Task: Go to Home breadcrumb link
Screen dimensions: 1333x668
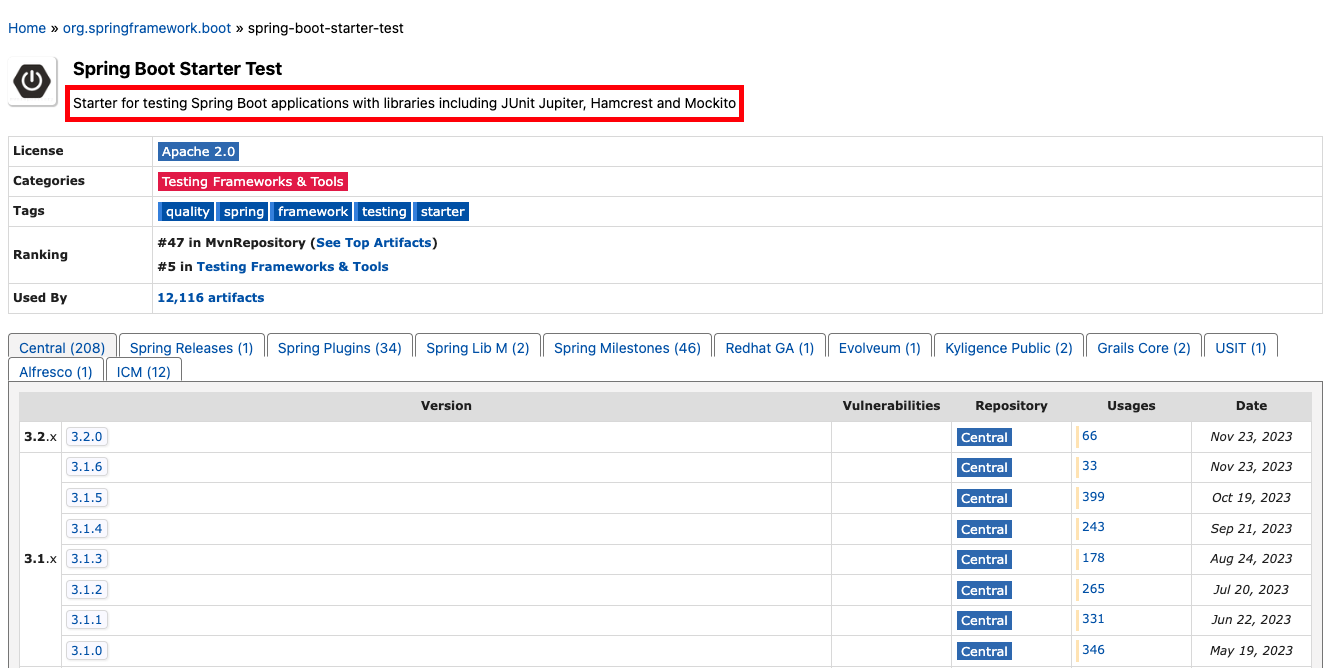Action: pyautogui.click(x=27, y=28)
